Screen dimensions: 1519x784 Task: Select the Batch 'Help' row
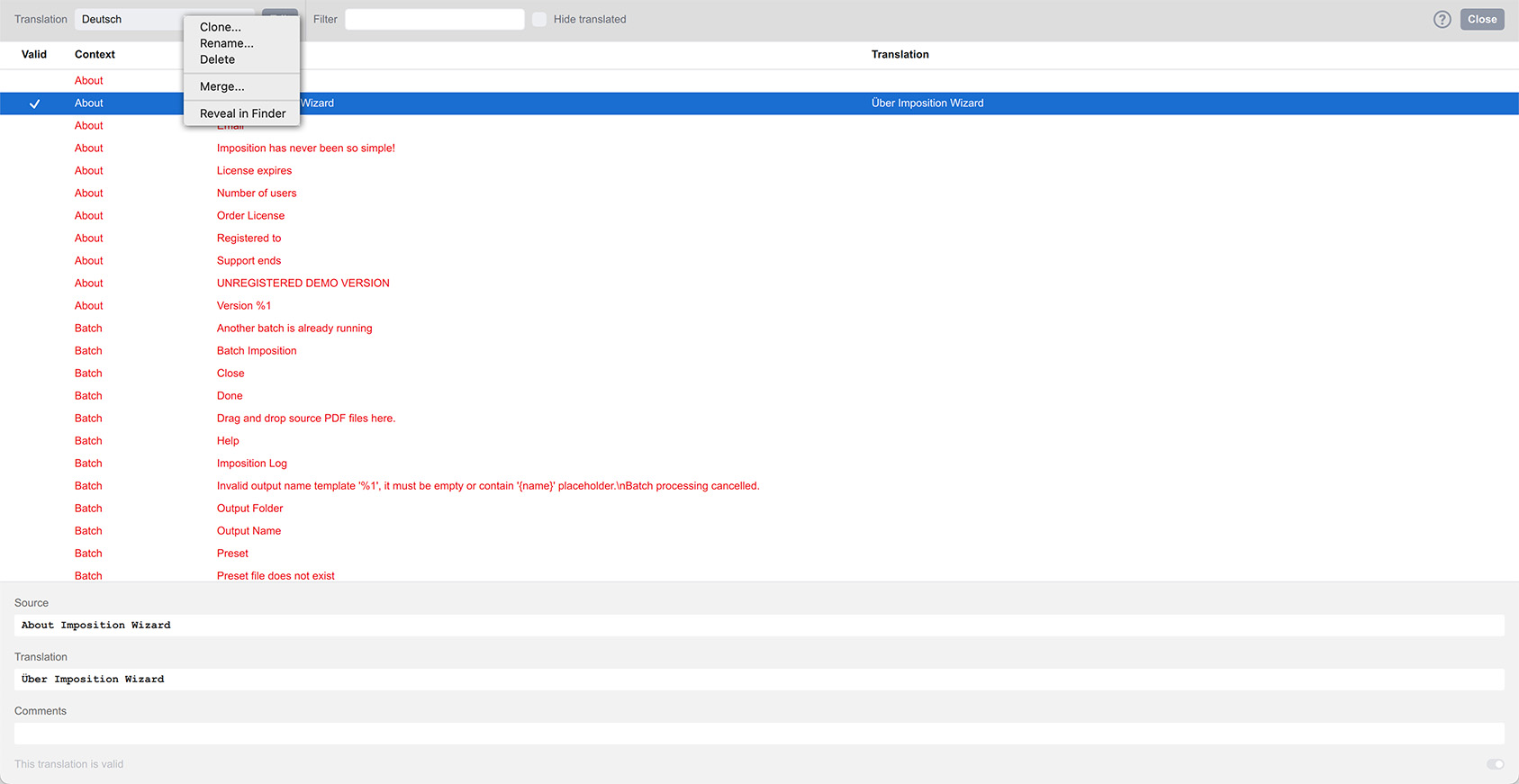pyautogui.click(x=759, y=441)
